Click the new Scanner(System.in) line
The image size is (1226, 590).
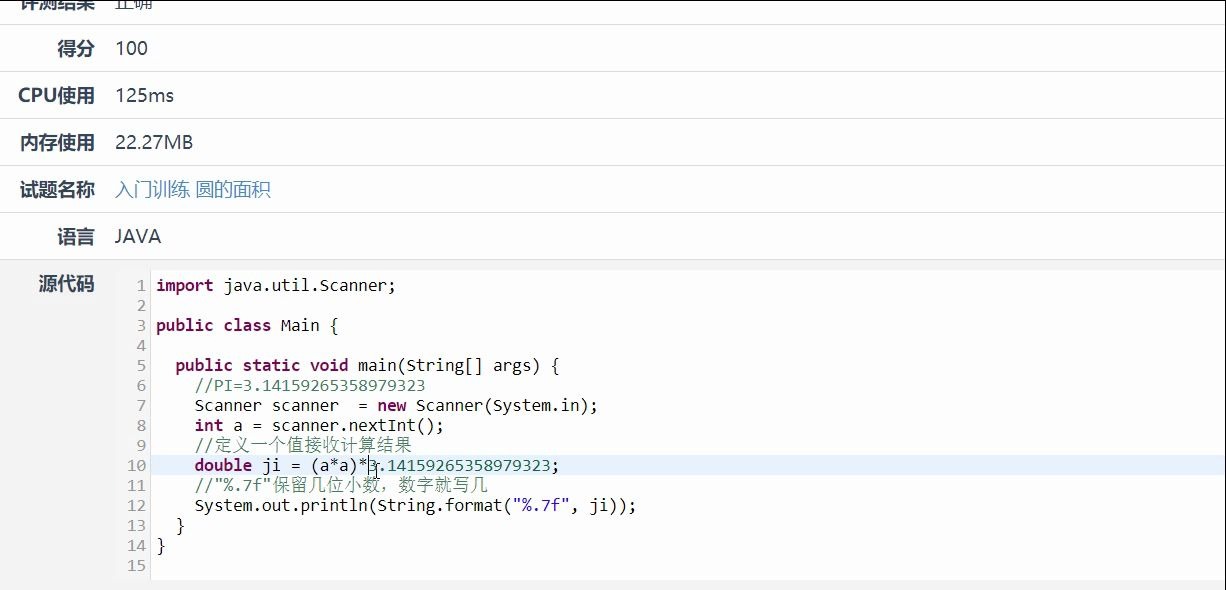tap(396, 406)
